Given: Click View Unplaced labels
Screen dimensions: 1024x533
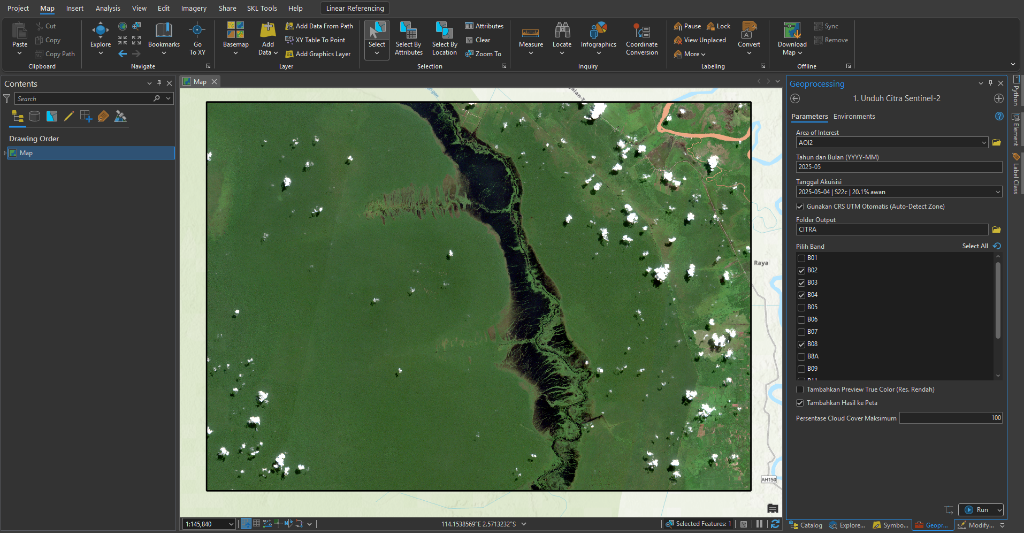Looking at the screenshot, I should click(x=699, y=40).
